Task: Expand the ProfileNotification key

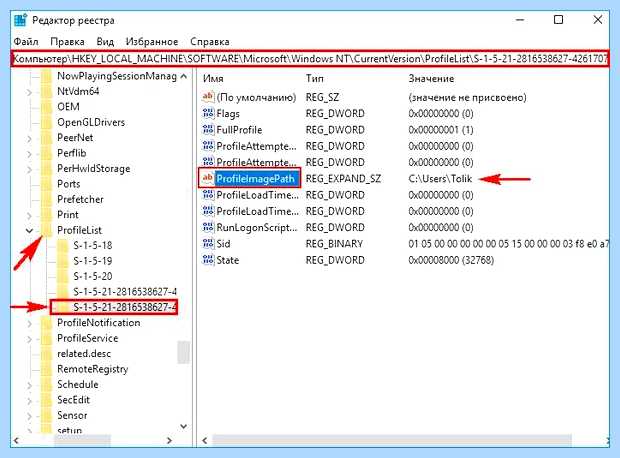Action: (29, 324)
